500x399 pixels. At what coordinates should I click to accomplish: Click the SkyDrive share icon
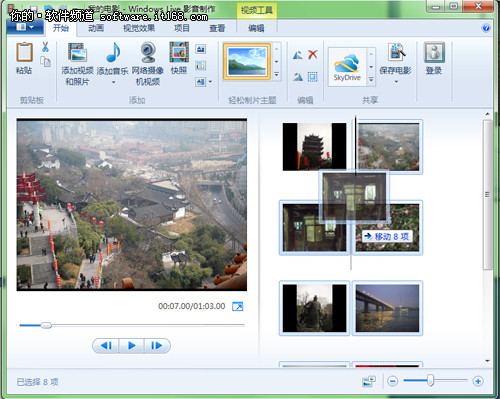347,67
